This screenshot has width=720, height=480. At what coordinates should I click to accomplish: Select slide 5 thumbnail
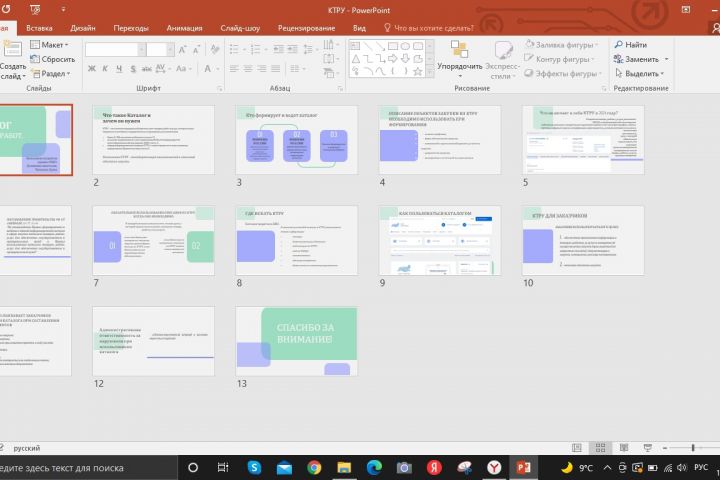(x=583, y=140)
